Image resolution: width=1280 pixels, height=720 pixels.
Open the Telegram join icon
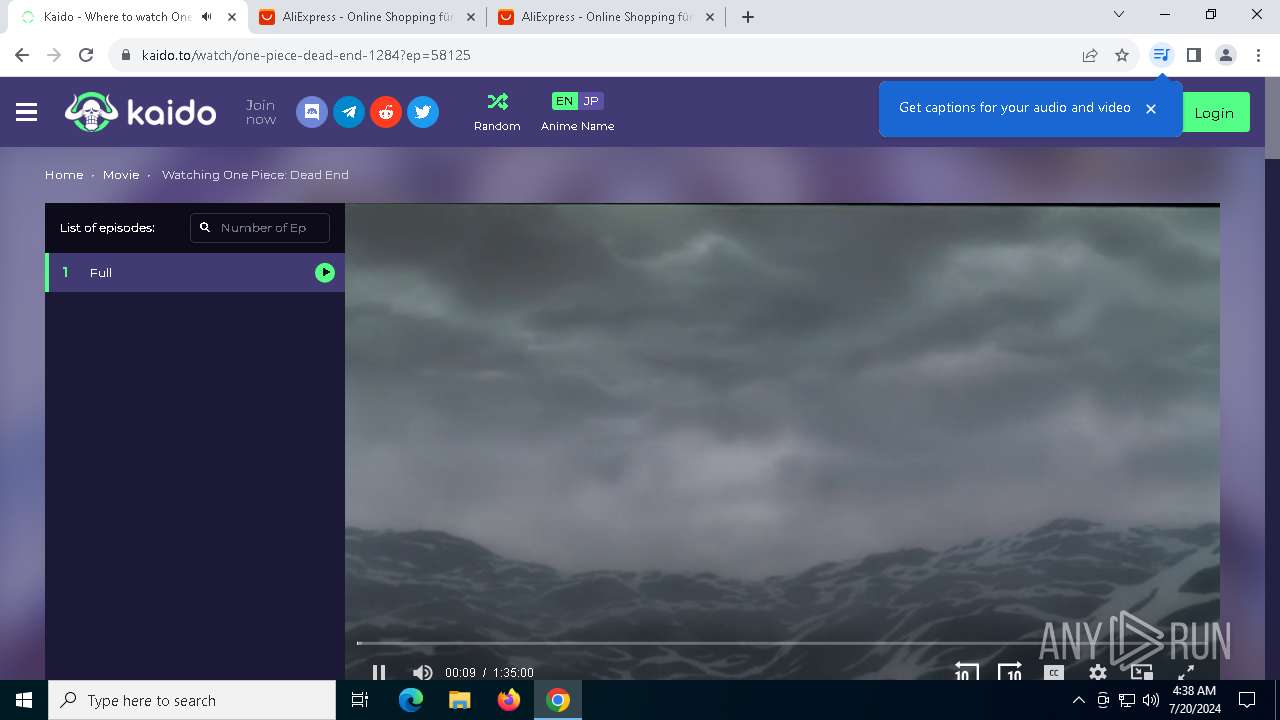(x=349, y=112)
